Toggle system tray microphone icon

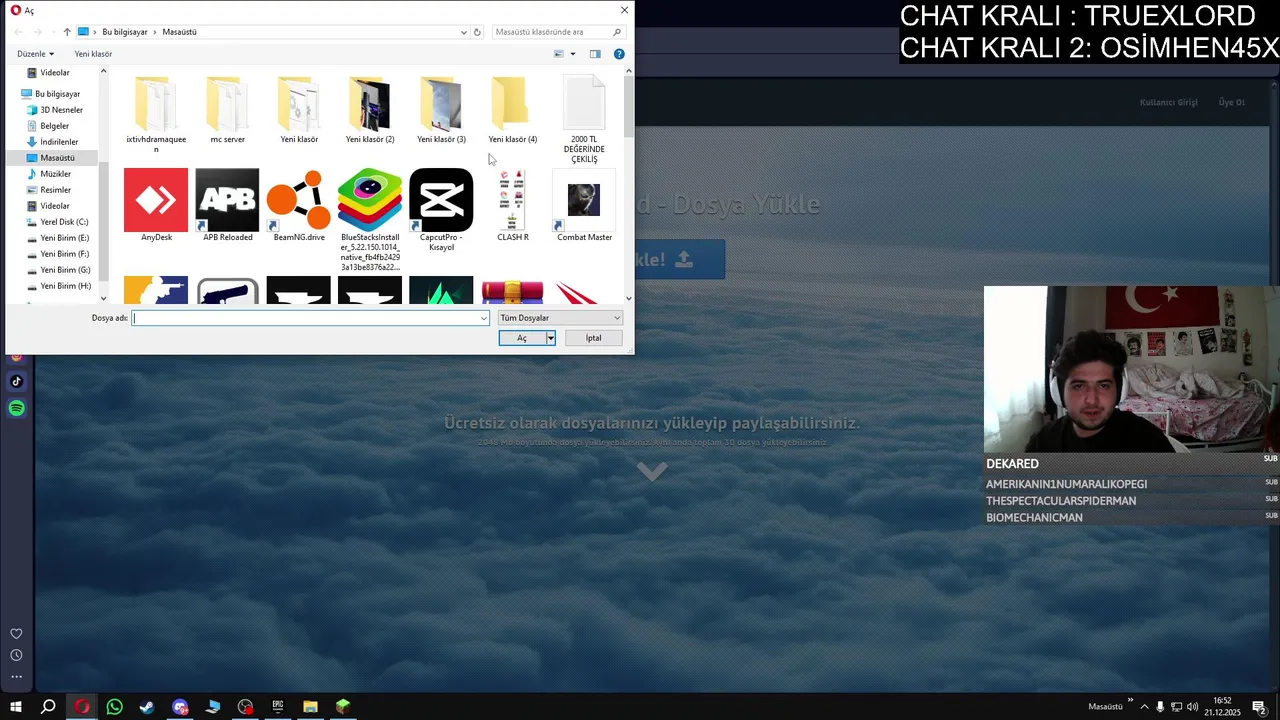pos(1160,707)
